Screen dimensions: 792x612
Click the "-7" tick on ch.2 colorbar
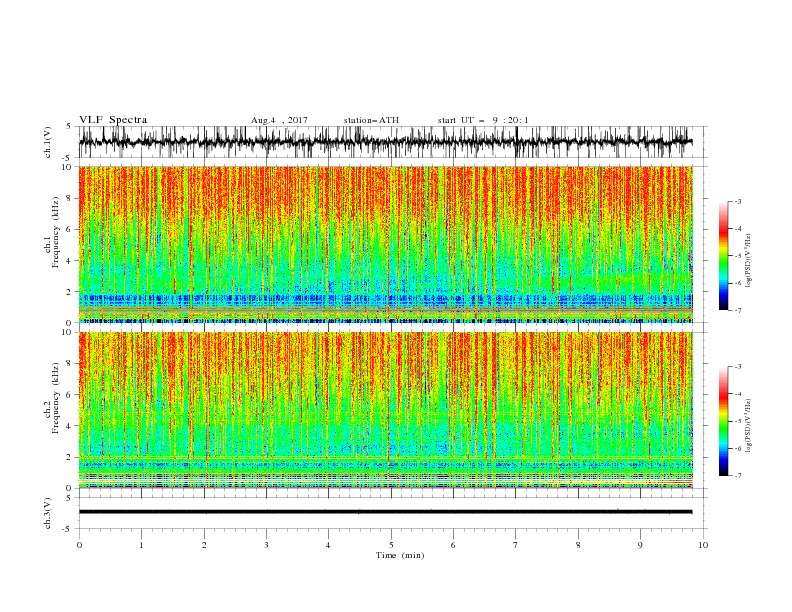[737, 476]
